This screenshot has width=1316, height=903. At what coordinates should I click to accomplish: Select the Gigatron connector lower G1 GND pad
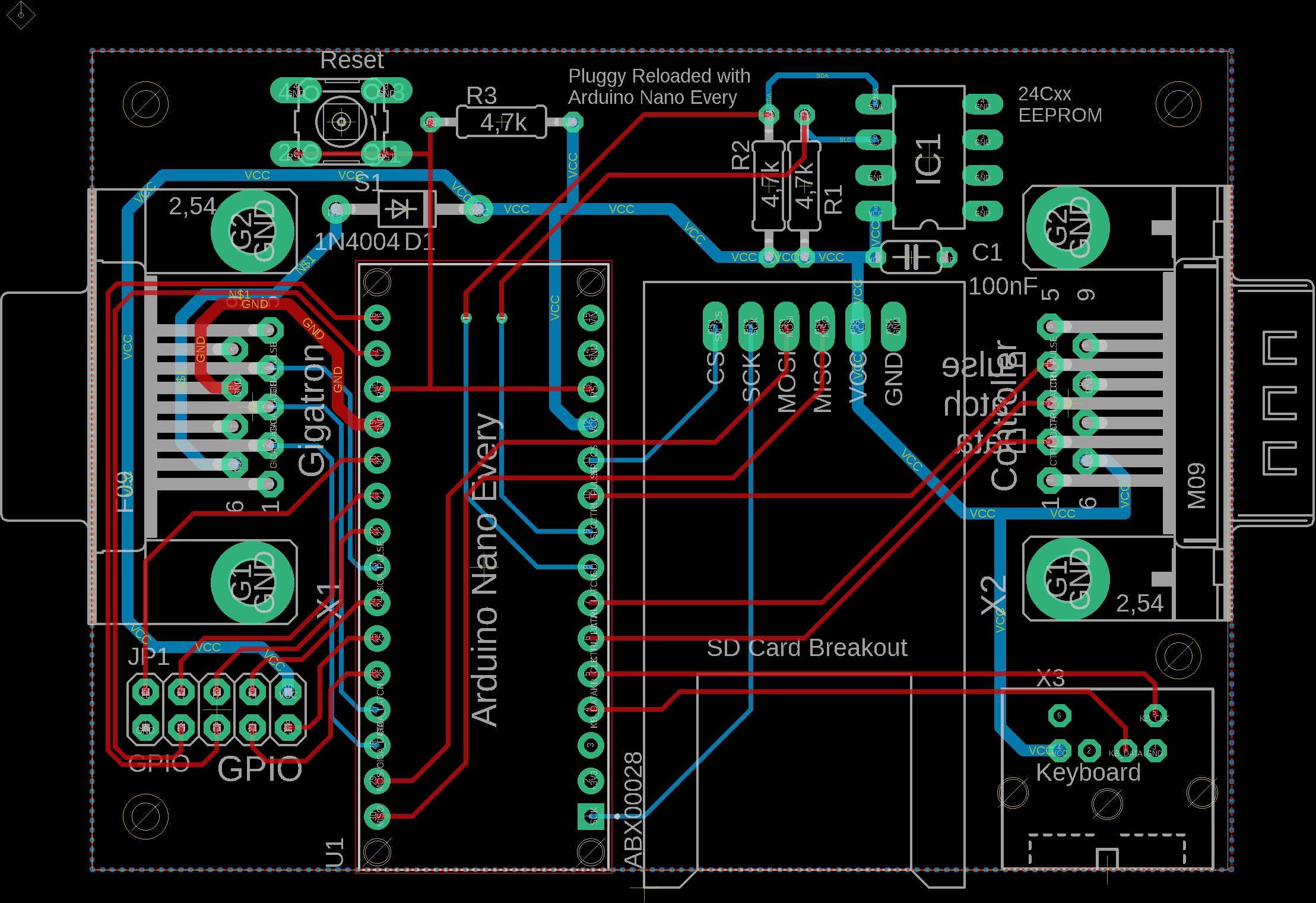(252, 582)
